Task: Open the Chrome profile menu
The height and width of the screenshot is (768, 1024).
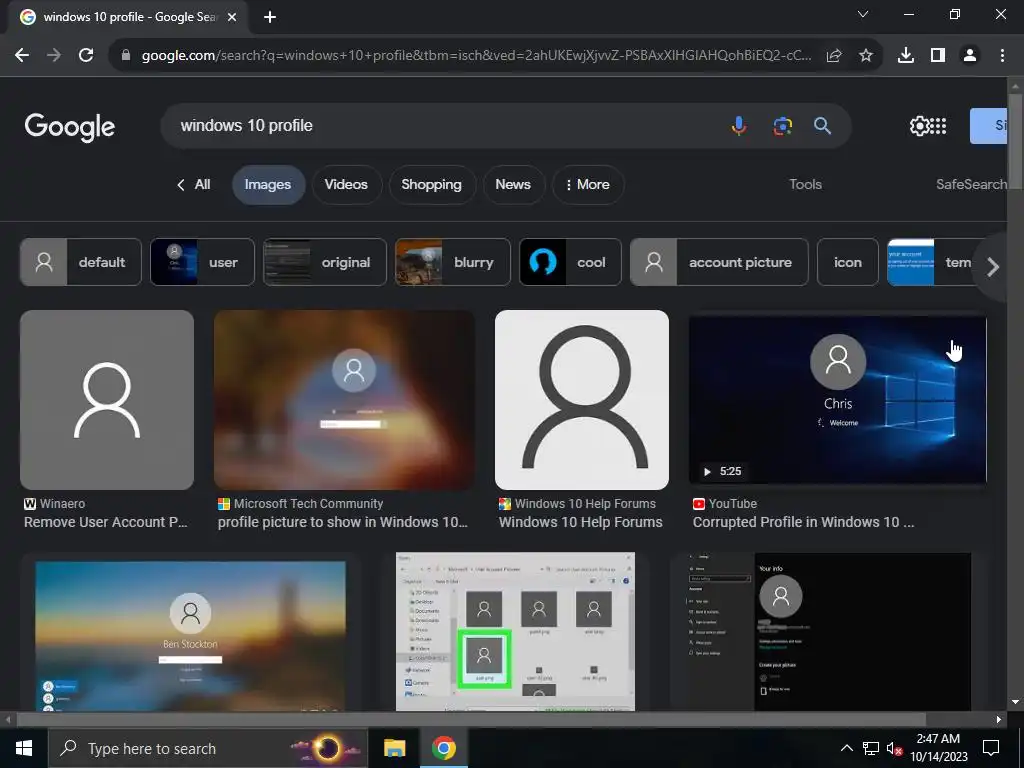Action: click(x=970, y=56)
